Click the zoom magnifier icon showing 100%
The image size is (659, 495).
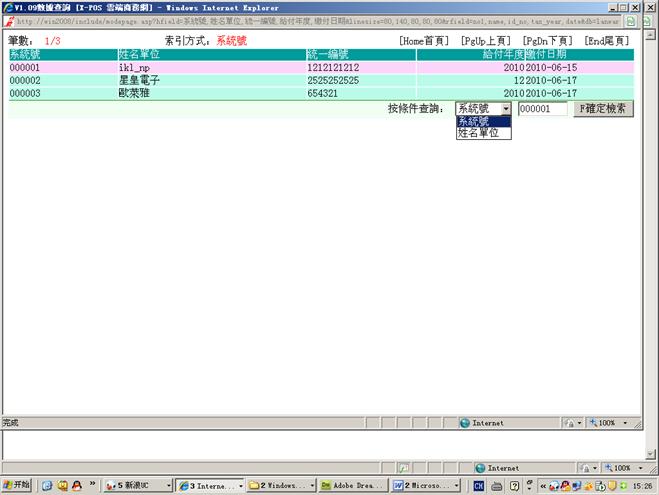[x=595, y=423]
